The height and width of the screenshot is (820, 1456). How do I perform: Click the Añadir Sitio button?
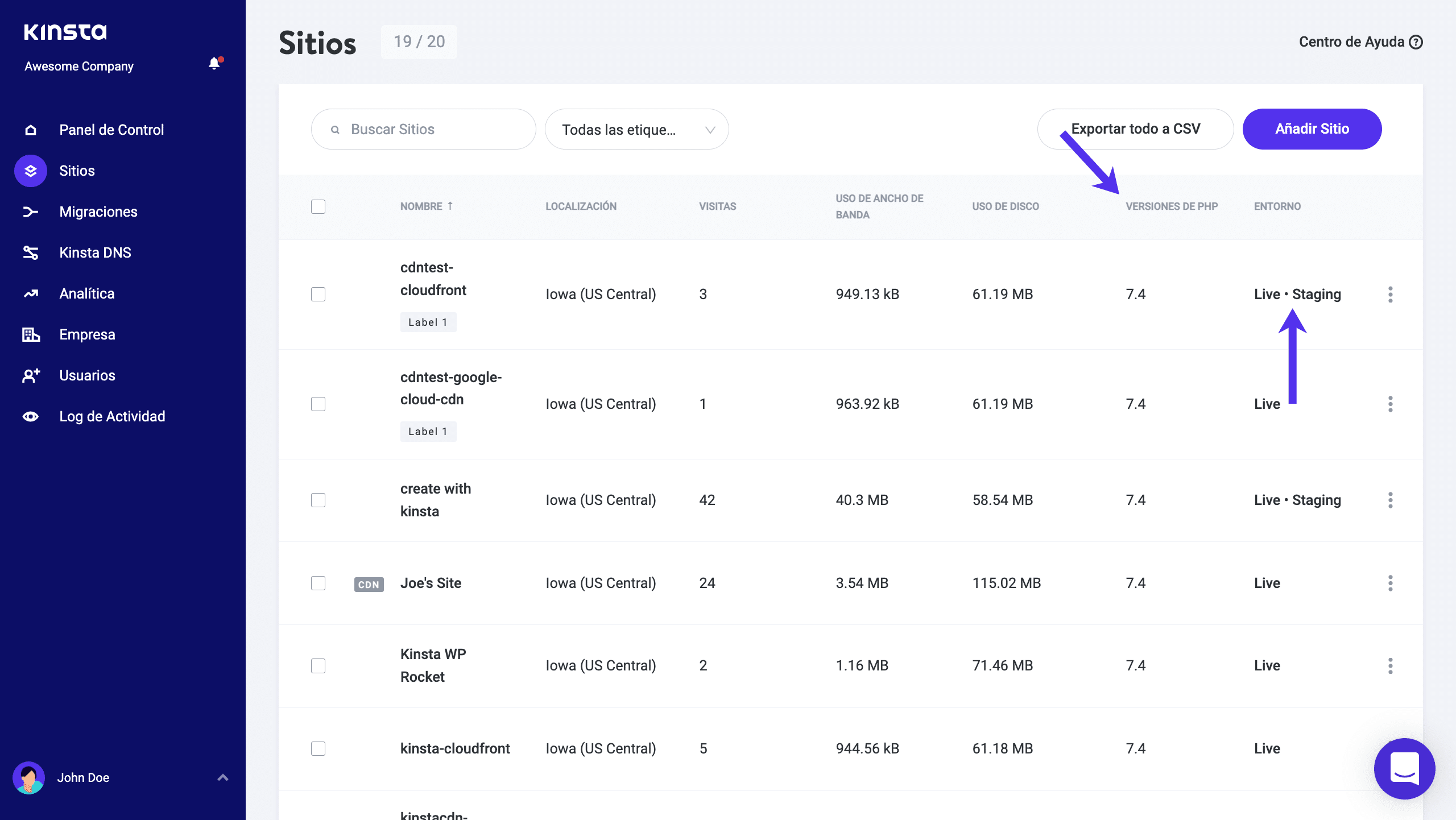click(1312, 129)
